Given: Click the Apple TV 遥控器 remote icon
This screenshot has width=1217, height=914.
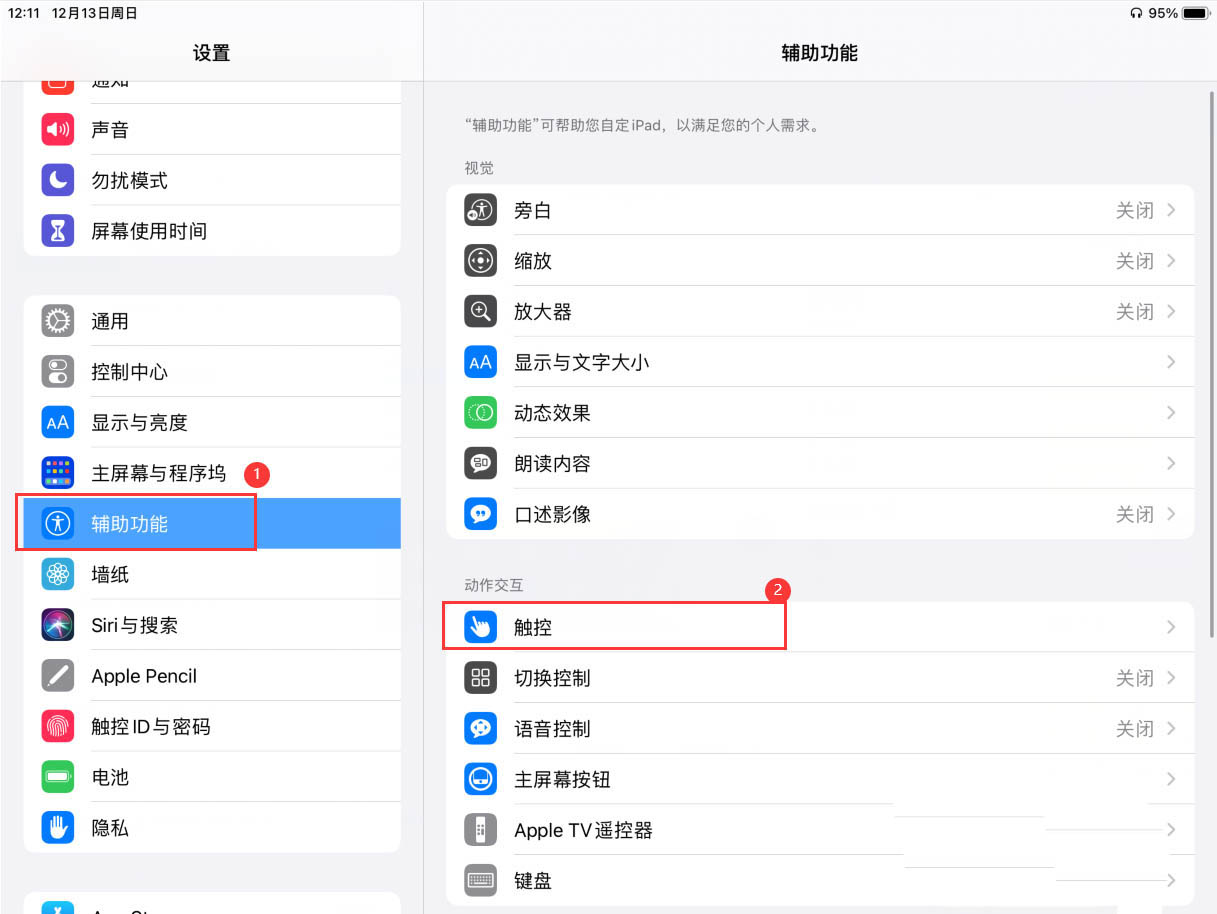Looking at the screenshot, I should click(480, 830).
